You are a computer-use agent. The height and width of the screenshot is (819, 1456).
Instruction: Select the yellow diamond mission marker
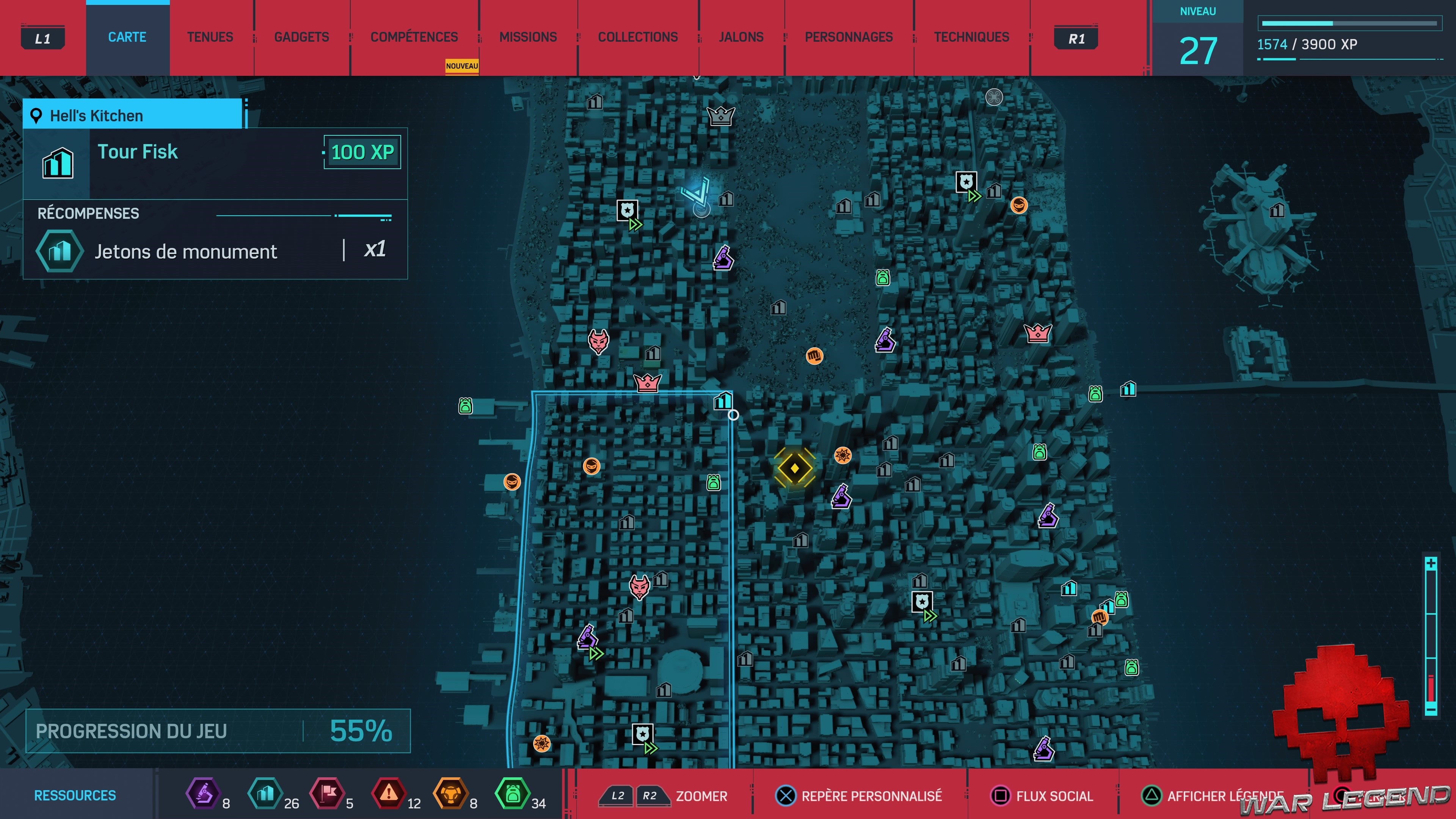click(x=794, y=468)
